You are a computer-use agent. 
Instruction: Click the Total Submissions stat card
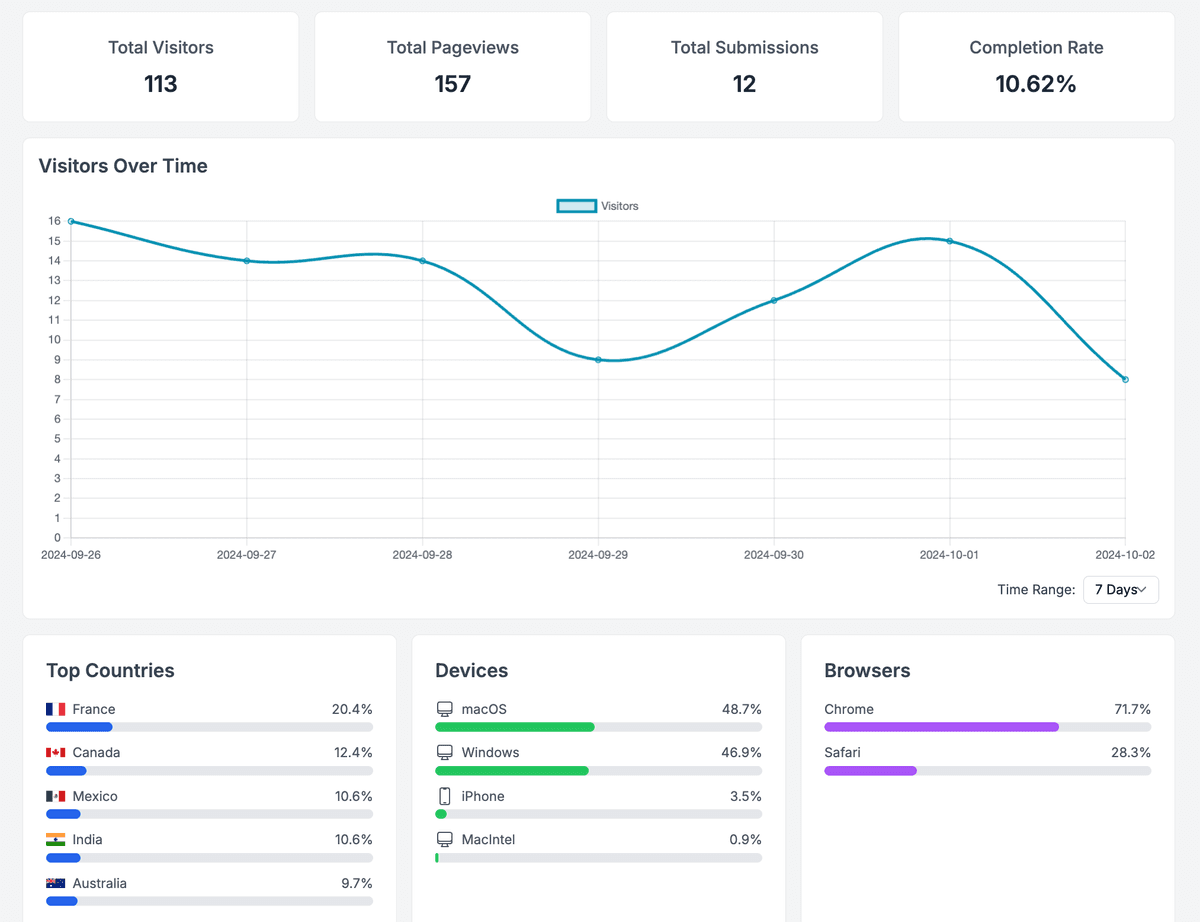coord(744,66)
